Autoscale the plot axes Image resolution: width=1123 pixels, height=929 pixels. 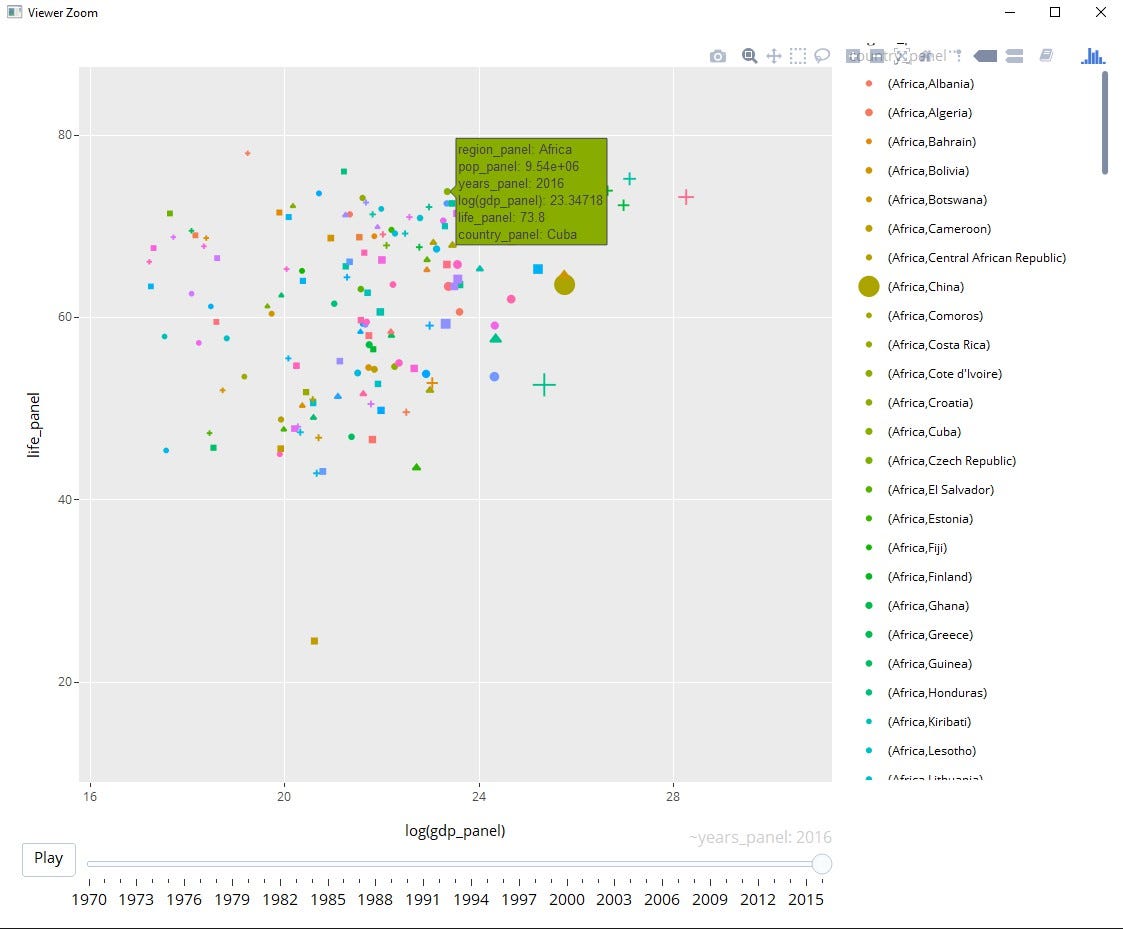click(902, 56)
